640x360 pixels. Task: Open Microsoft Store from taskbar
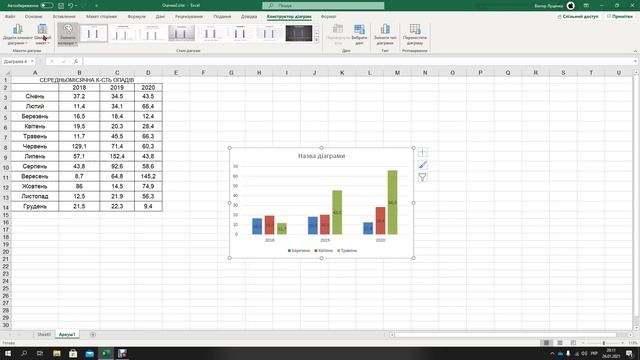73,353
